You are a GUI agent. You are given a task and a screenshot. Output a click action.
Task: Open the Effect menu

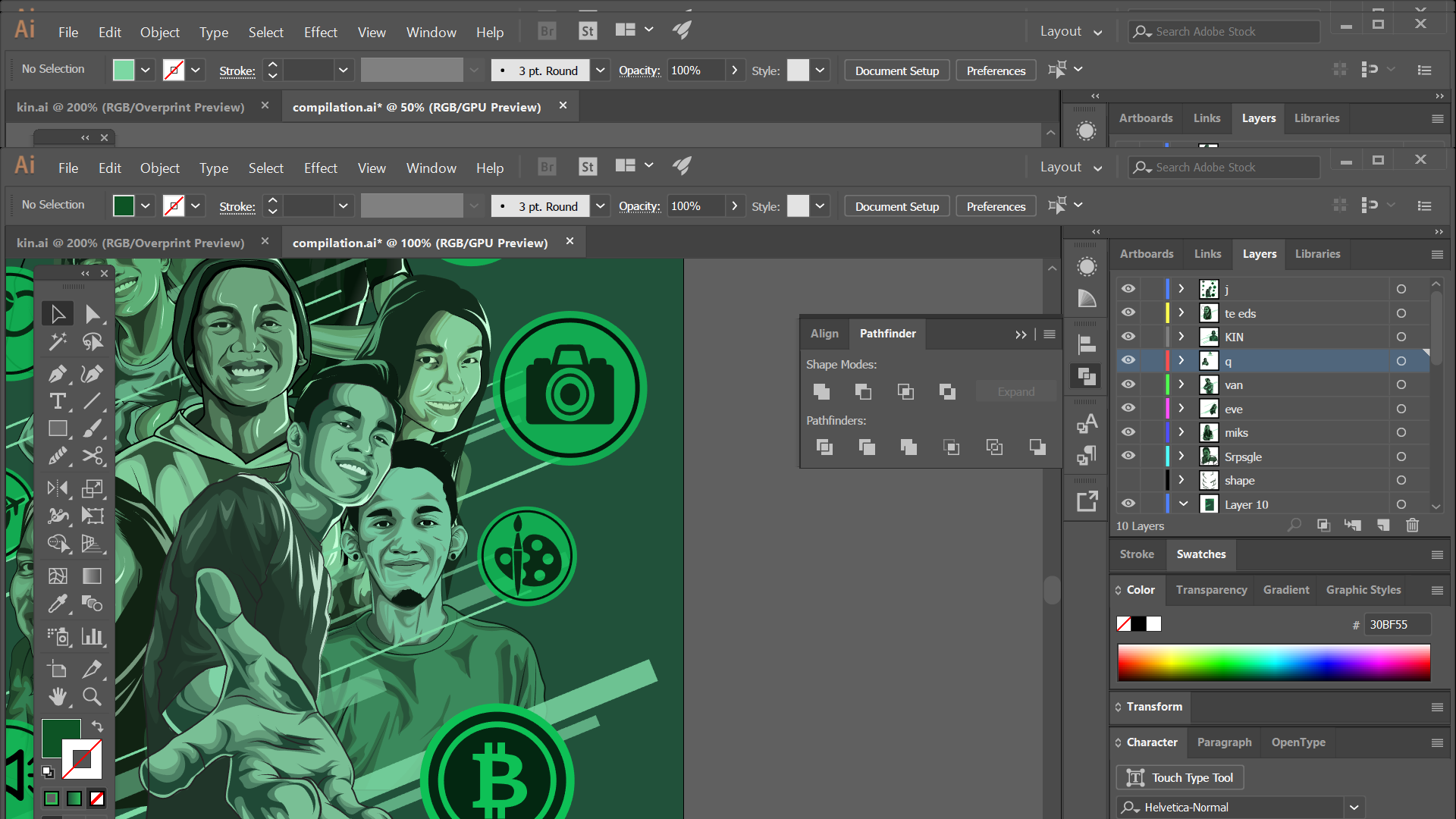(x=320, y=168)
